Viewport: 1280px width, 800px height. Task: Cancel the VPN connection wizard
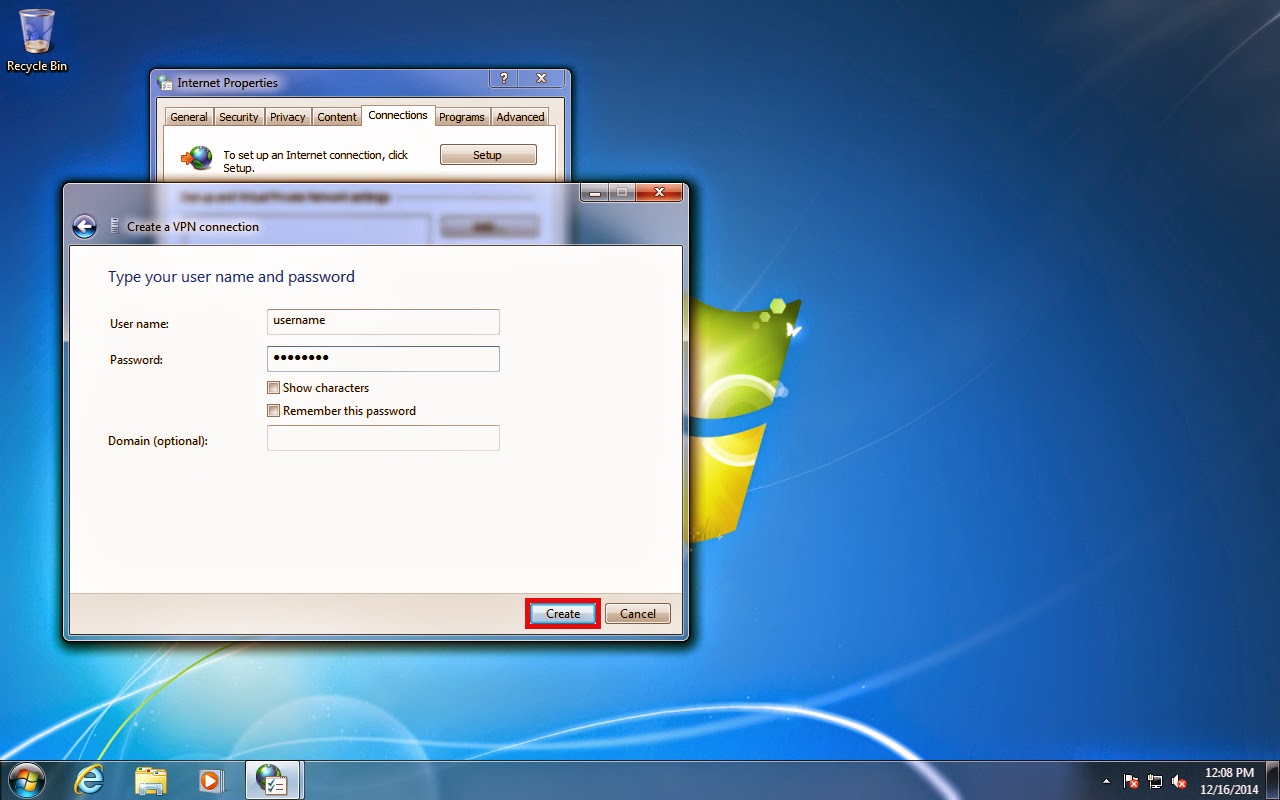coord(637,613)
